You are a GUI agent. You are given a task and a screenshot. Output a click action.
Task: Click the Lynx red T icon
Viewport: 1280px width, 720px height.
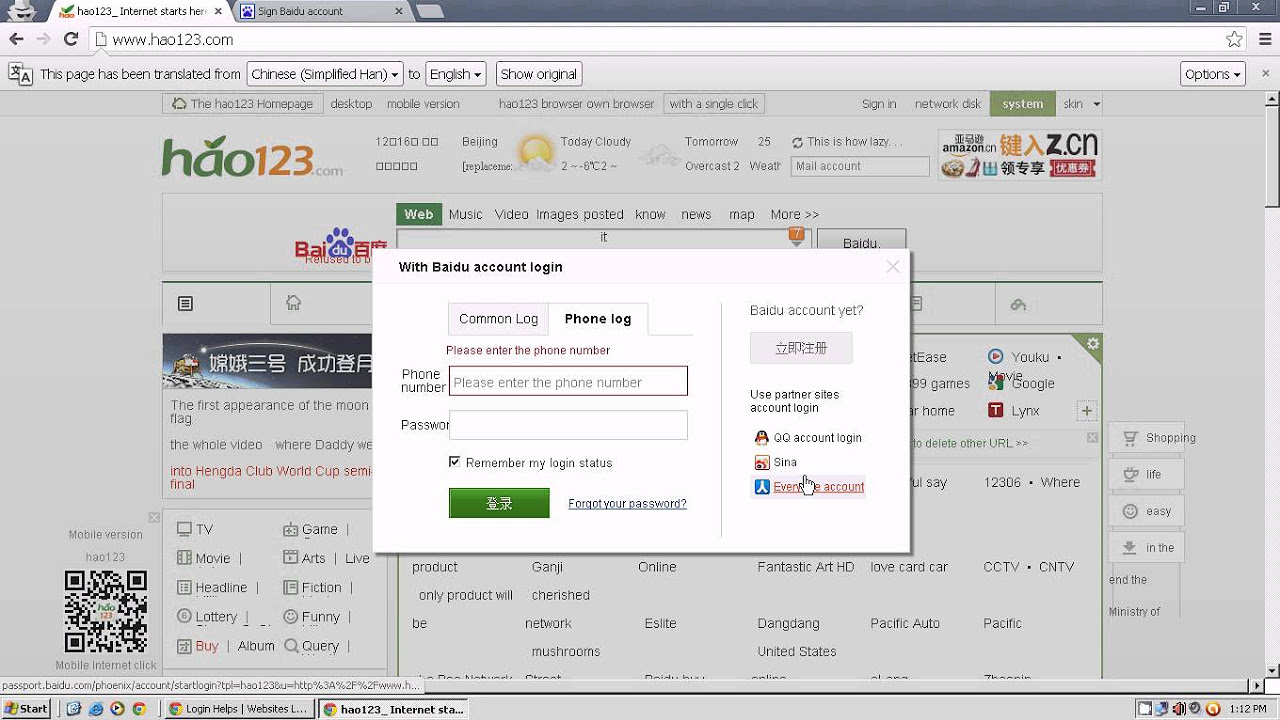point(996,410)
